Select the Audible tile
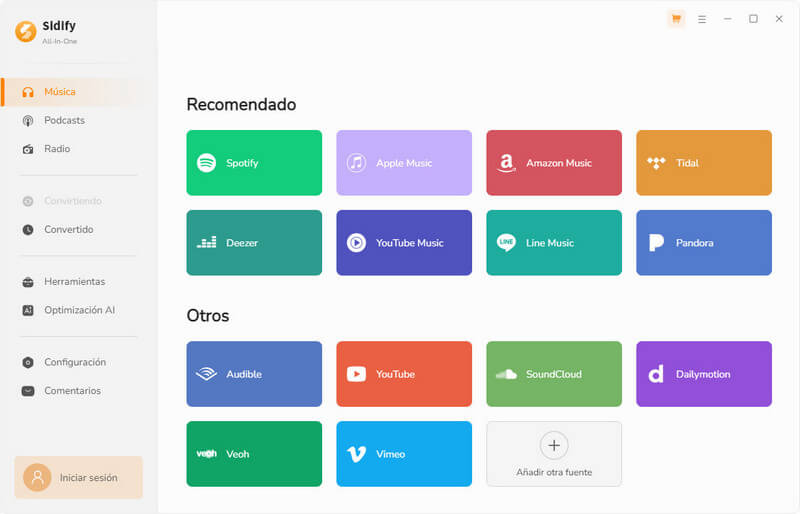Screen dimensions: 800x514 click(254, 374)
